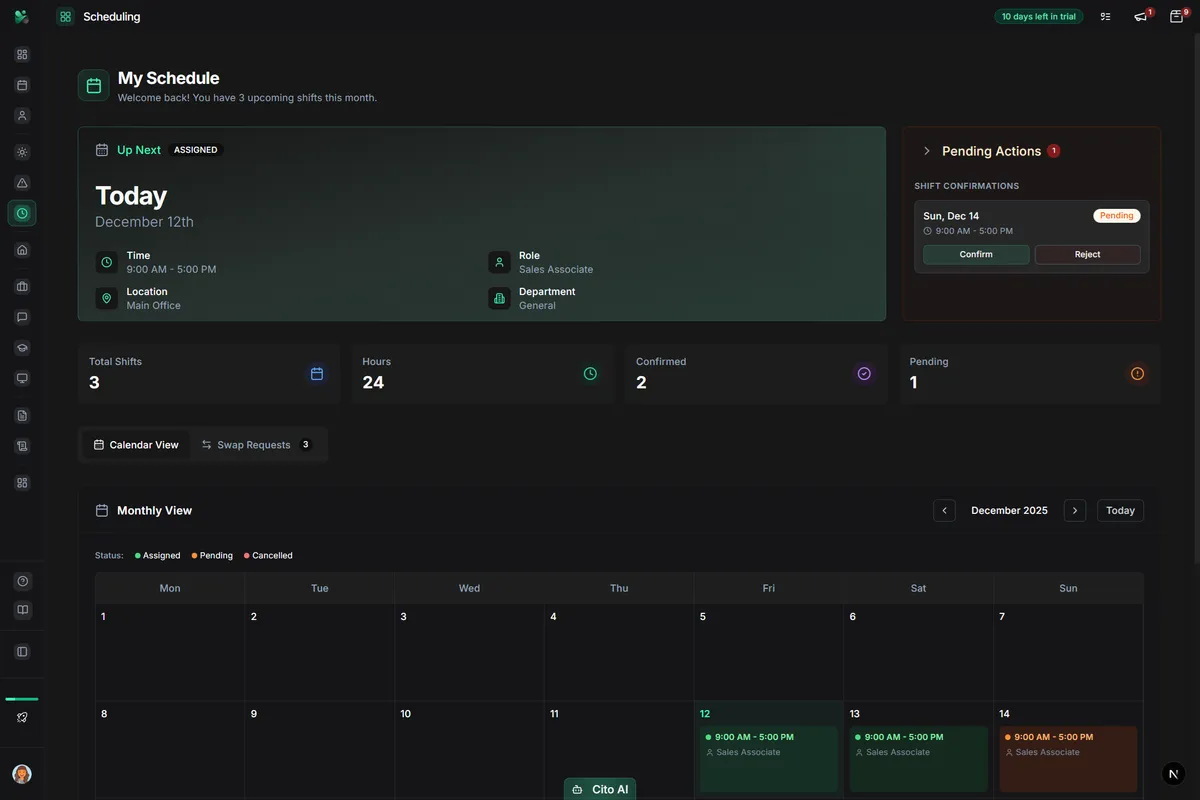Viewport: 1200px width, 800px height.
Task: Click the "December 2025" month label
Action: (1009, 510)
